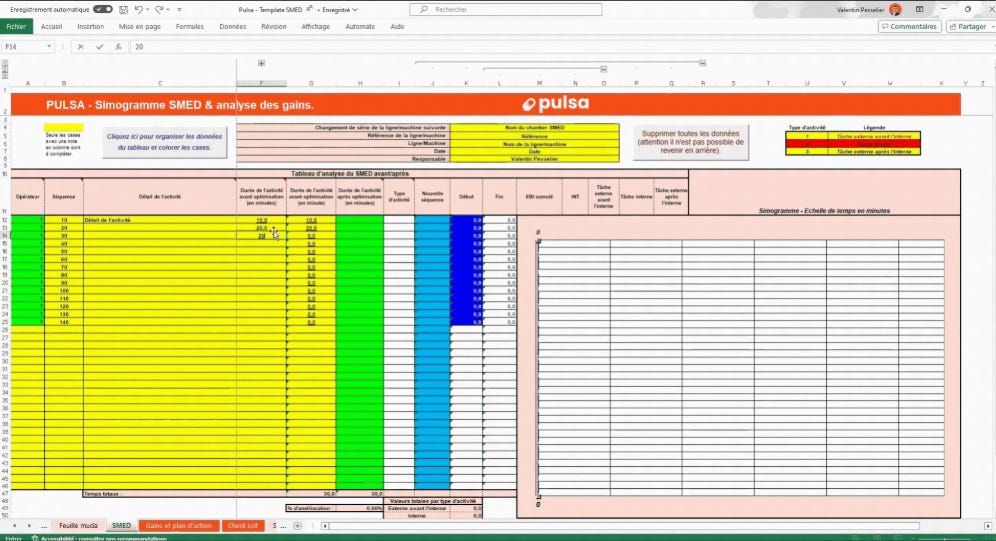Click horizontal scrollbar right arrow

[988, 526]
